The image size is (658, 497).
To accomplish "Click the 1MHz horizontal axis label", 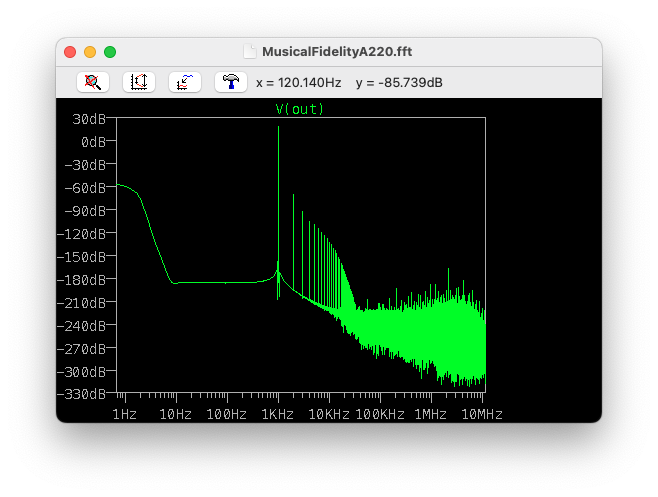I will (431, 415).
